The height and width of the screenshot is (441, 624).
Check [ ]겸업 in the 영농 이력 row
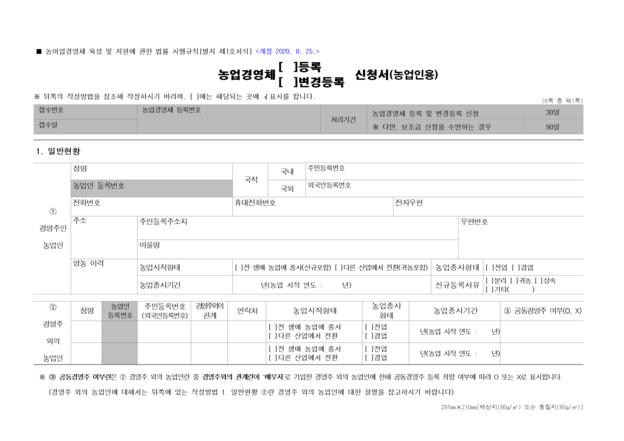515,267
